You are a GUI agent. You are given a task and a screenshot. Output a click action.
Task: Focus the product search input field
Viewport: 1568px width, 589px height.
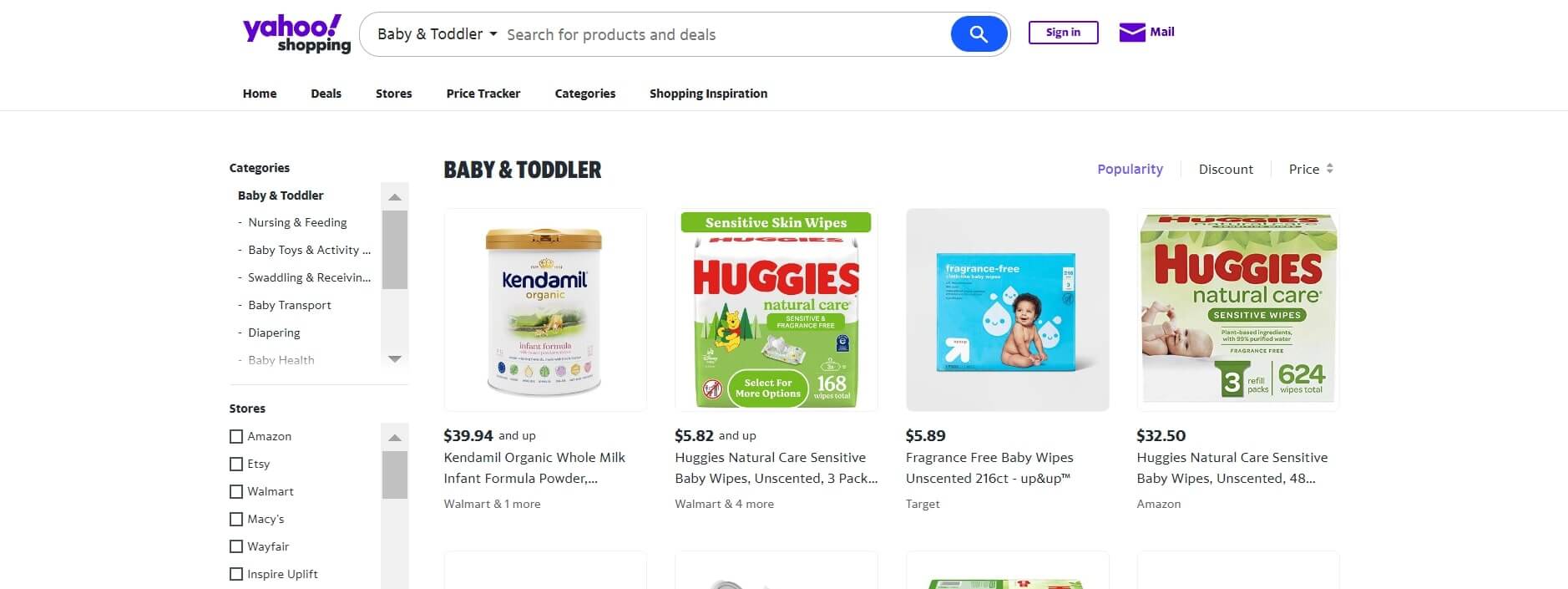[718, 34]
